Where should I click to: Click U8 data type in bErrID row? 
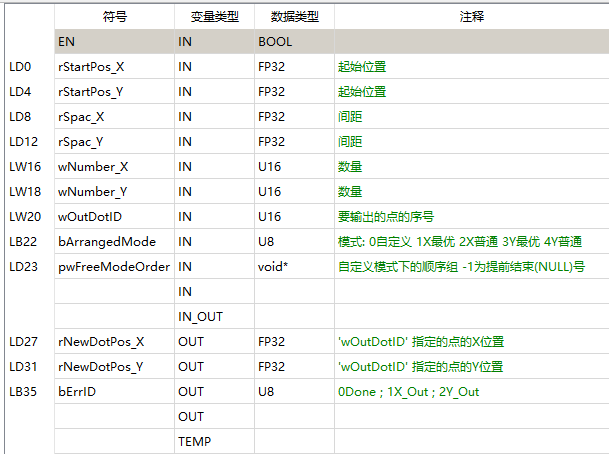pos(294,391)
